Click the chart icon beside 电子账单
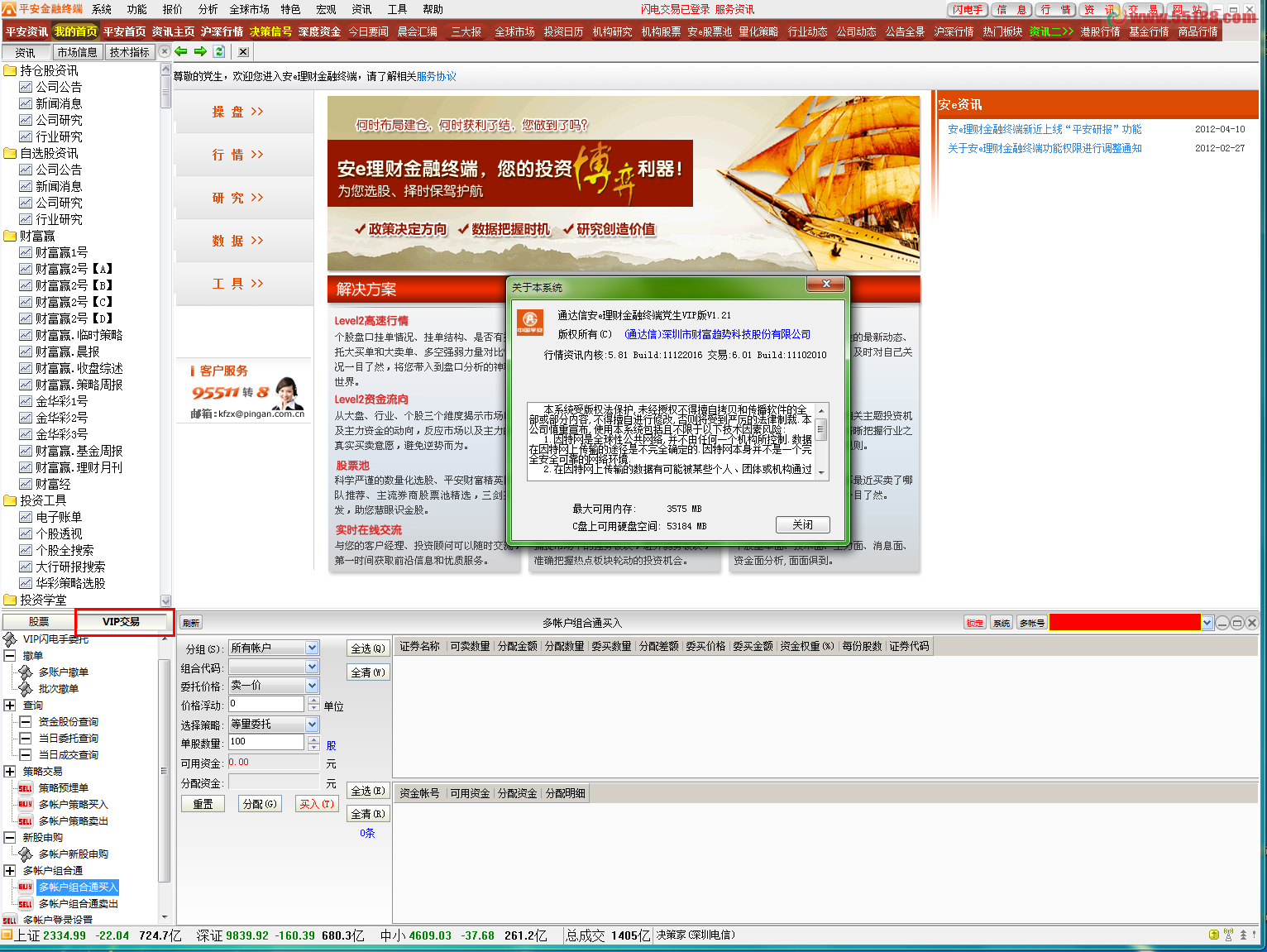The height and width of the screenshot is (952, 1267). (26, 517)
